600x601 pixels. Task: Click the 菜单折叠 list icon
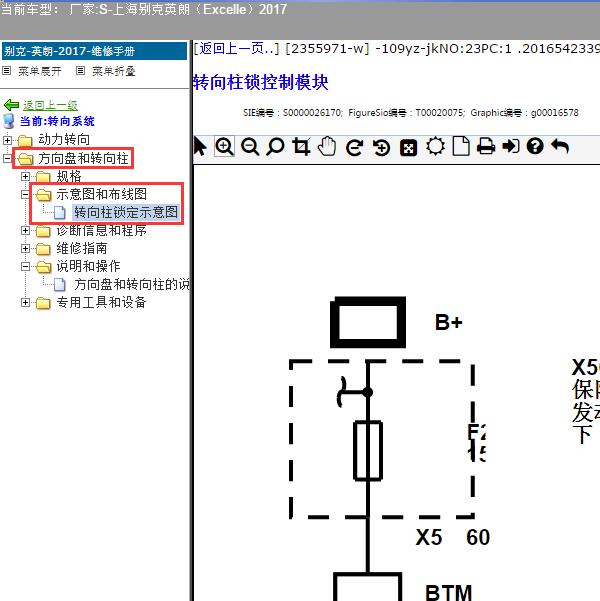point(80,71)
